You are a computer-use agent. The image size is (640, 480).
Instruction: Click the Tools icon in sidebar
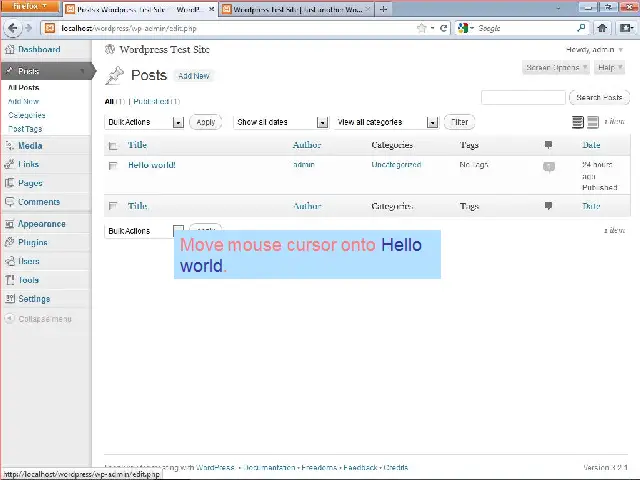click(x=9, y=280)
